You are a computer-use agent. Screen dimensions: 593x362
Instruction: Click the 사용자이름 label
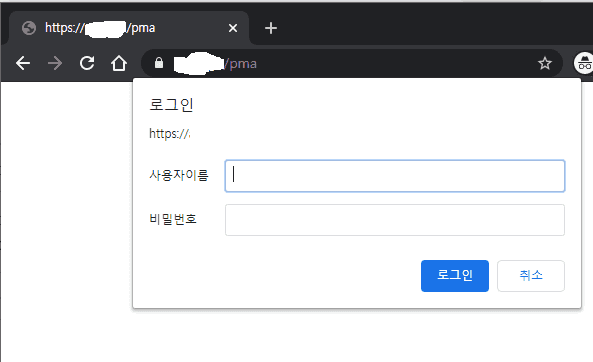tap(179, 175)
